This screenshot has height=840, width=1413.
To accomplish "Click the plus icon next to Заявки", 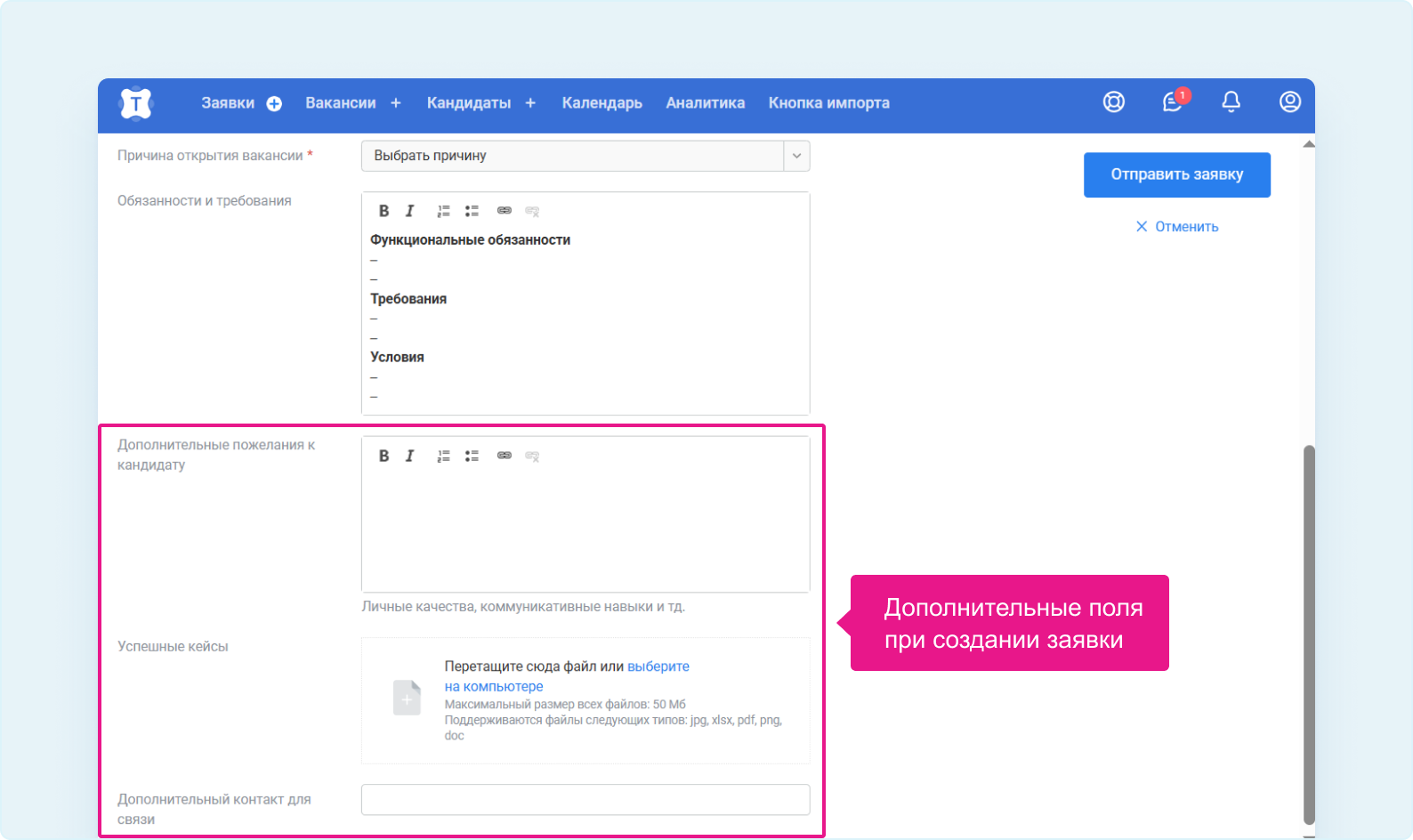I will 274,104.
